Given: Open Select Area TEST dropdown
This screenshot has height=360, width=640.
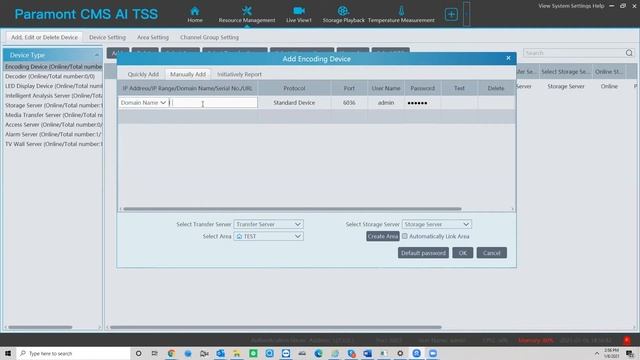Looking at the screenshot, I should (268, 236).
